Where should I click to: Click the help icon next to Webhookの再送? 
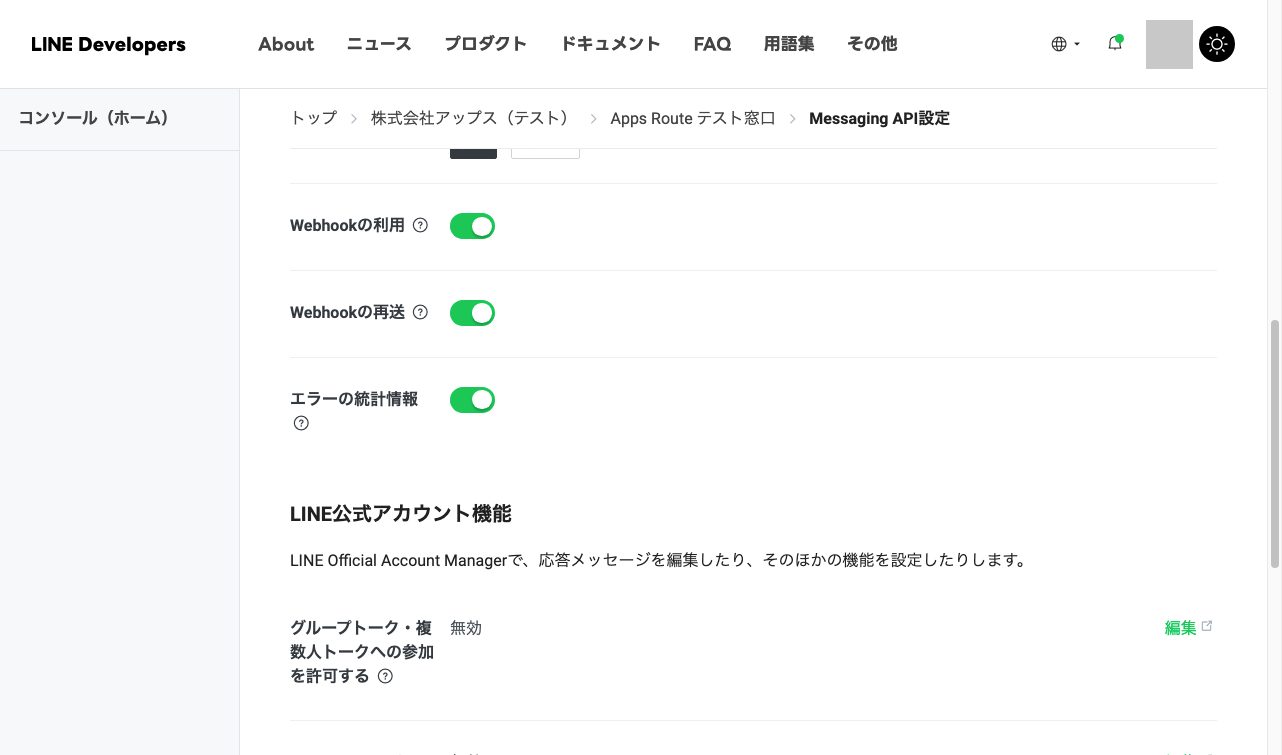coord(420,313)
